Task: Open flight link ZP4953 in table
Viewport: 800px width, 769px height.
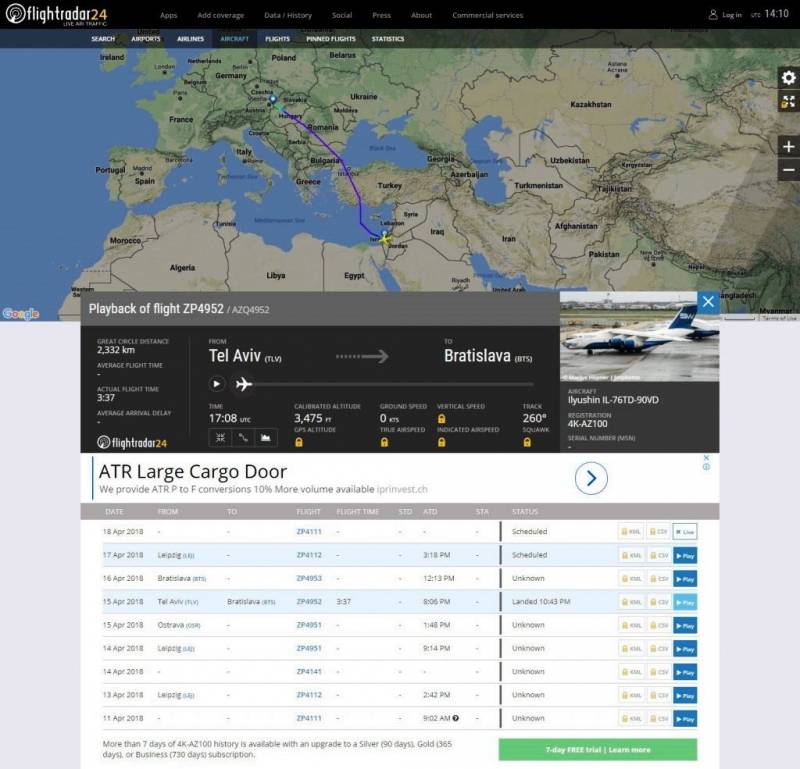Action: point(309,578)
